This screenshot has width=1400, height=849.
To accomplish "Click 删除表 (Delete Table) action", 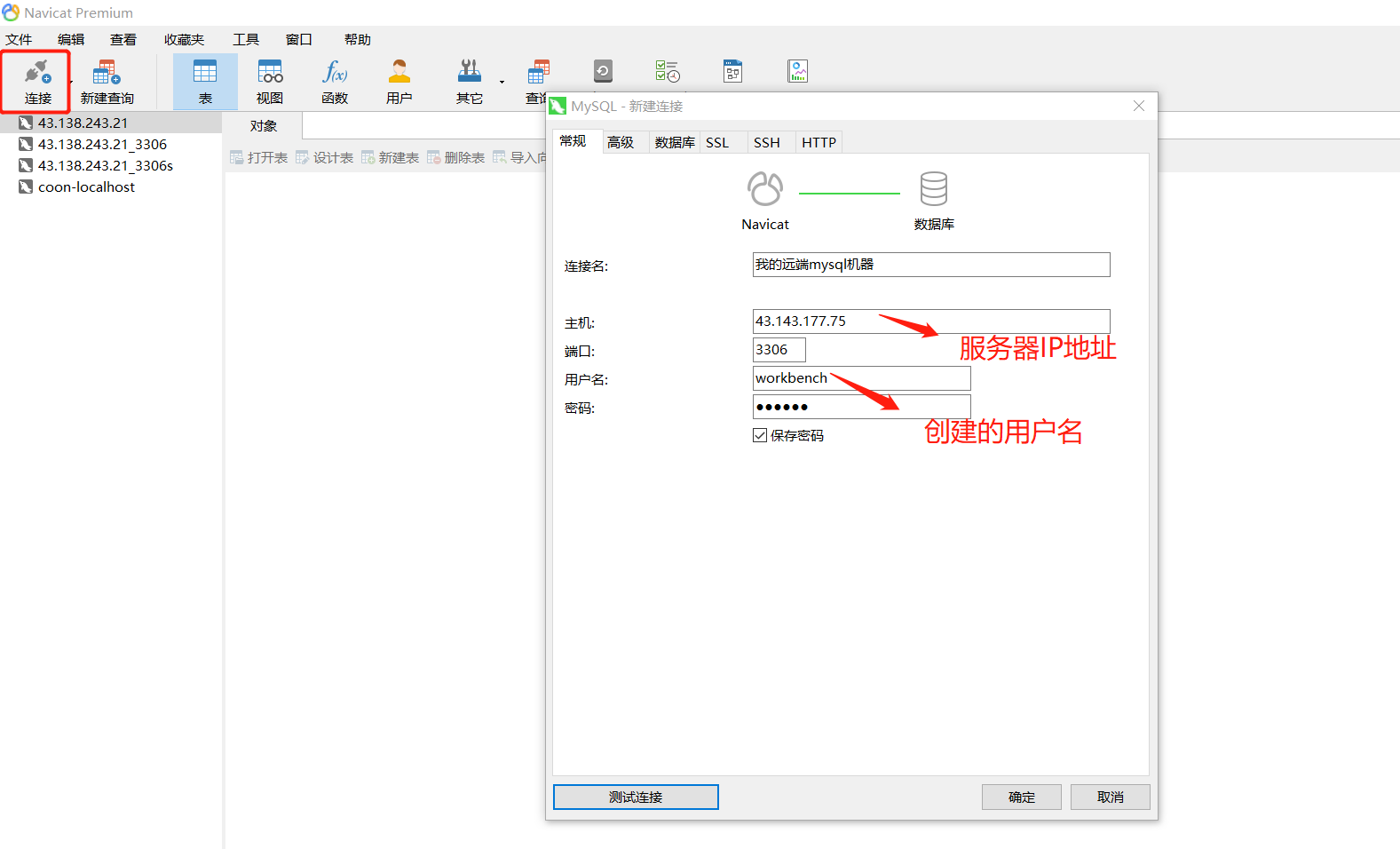I will [455, 157].
